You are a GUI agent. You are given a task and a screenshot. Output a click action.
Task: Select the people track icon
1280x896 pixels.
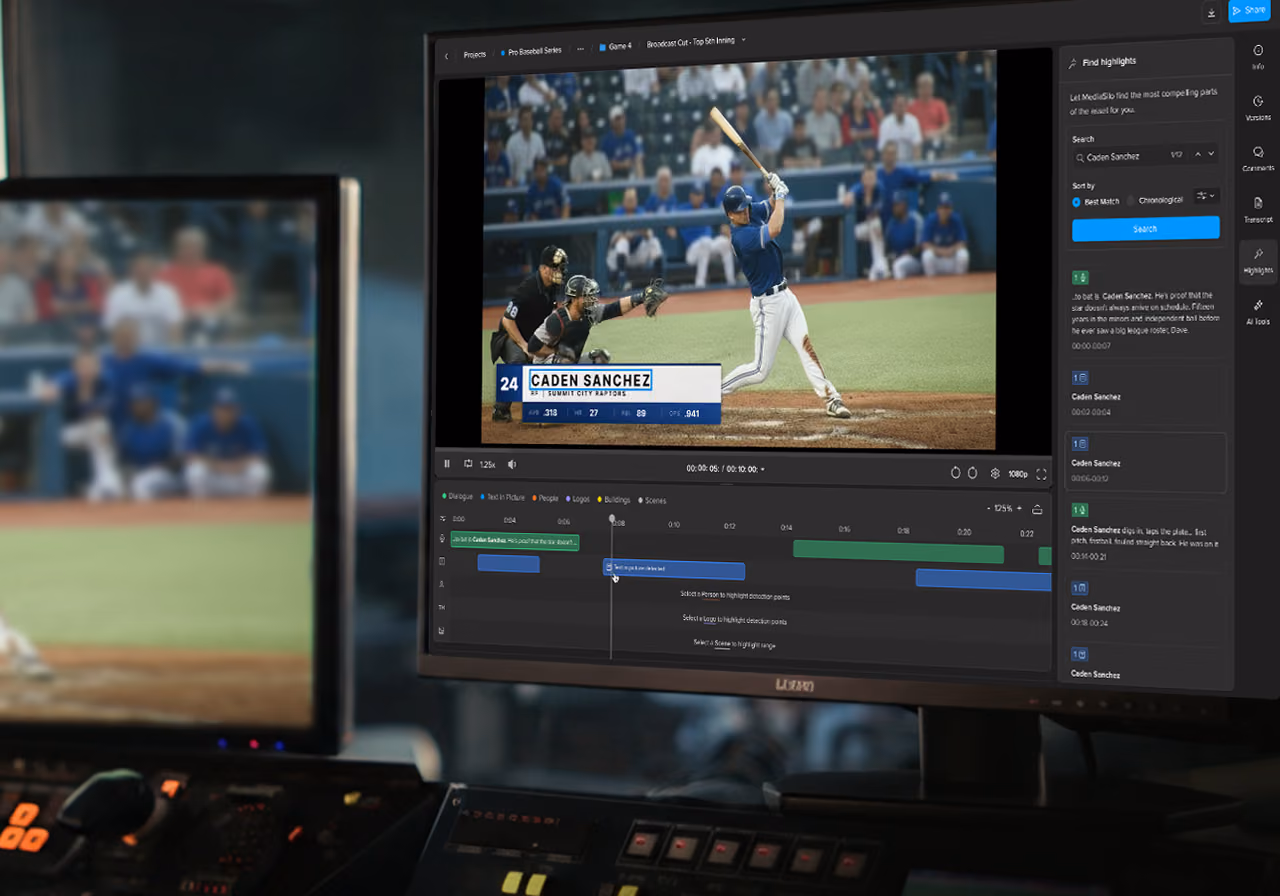click(442, 585)
